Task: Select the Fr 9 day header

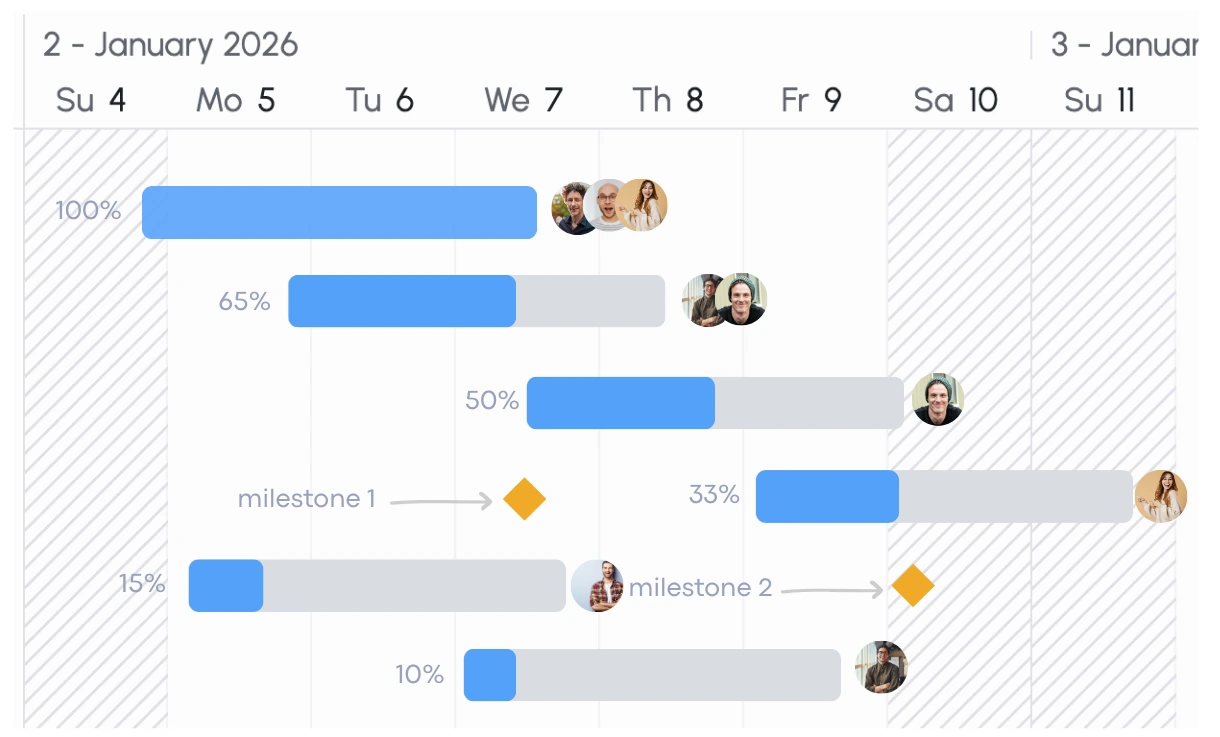Action: point(811,100)
